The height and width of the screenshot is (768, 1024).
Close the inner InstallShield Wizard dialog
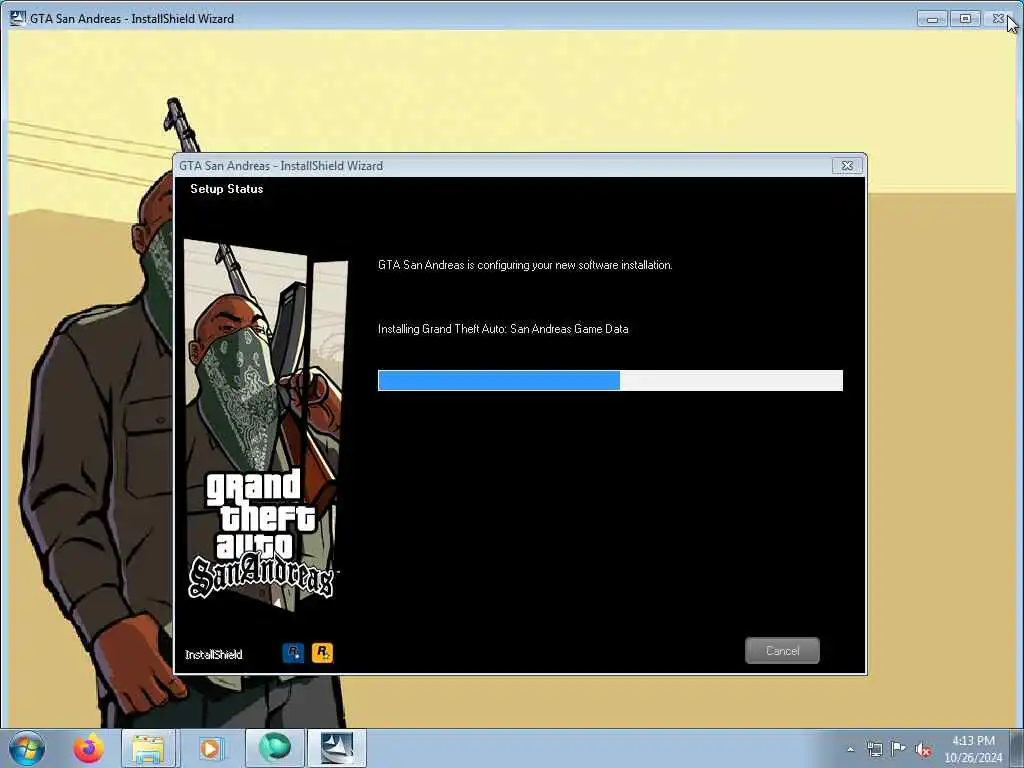[847, 166]
